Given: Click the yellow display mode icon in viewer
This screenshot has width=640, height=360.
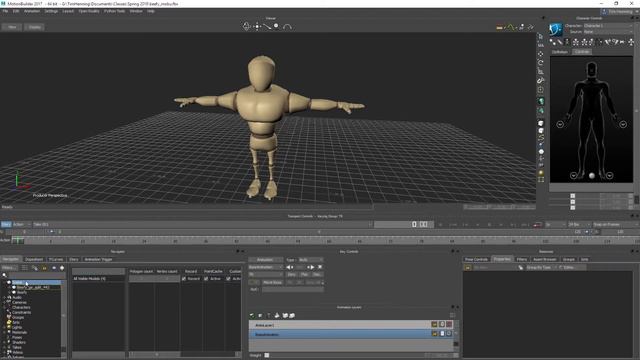Looking at the screenshot, I should click(x=500, y=27).
